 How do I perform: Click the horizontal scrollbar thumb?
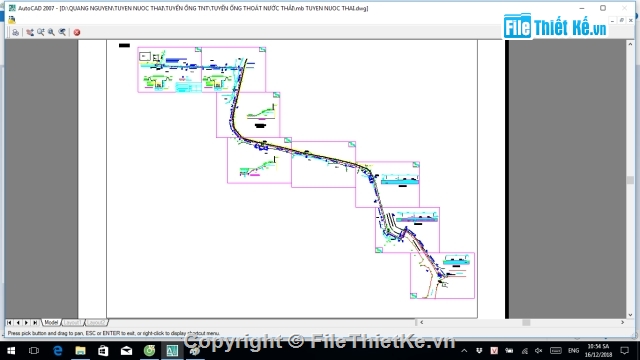tap(526, 322)
